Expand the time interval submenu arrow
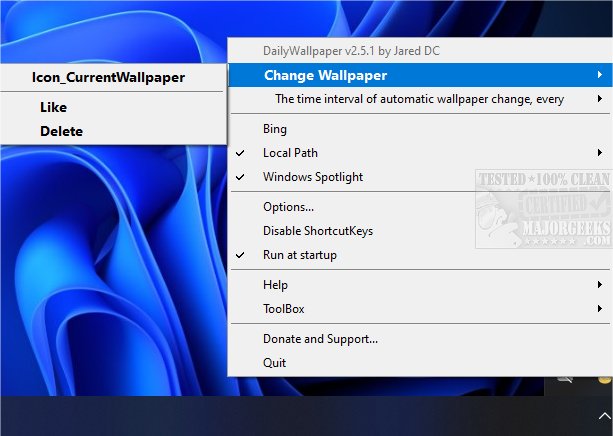Viewport: 613px width, 436px height. pyautogui.click(x=599, y=99)
